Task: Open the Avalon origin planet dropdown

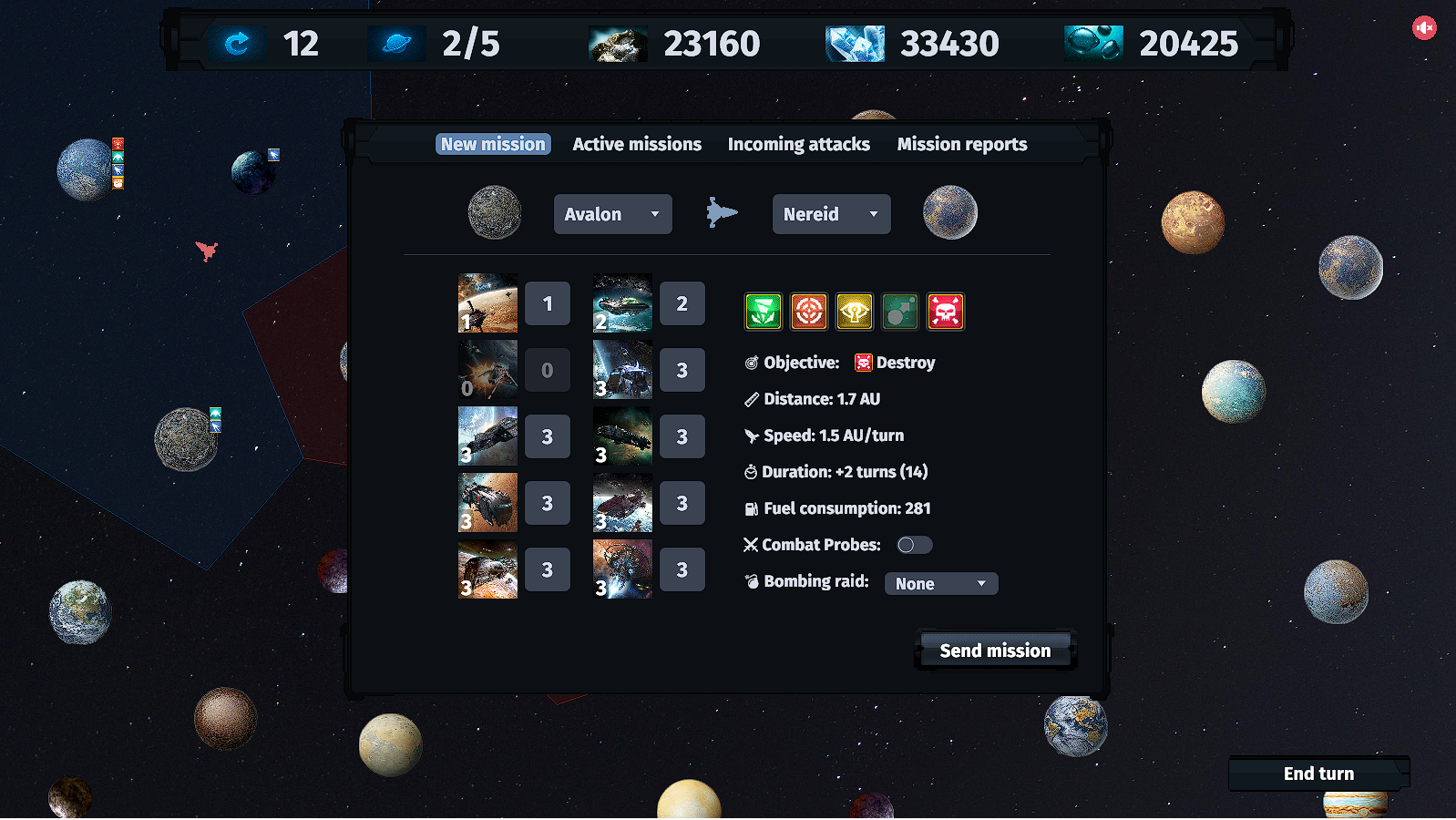Action: pyautogui.click(x=612, y=214)
